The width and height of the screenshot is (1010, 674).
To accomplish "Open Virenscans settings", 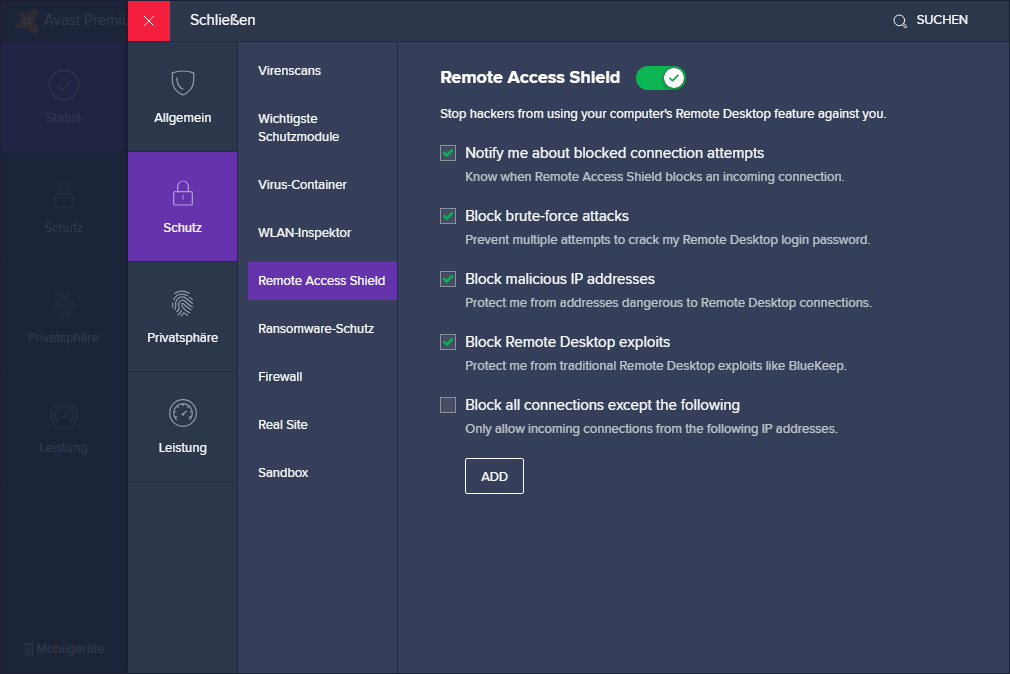I will click(289, 71).
